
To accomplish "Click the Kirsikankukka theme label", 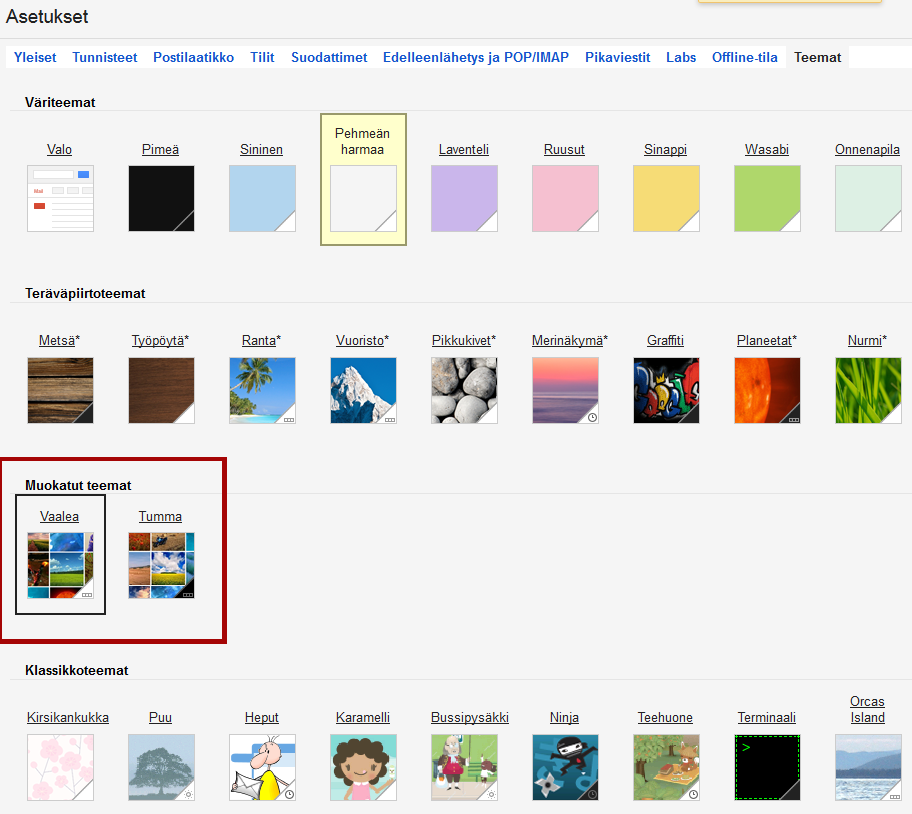I will click(68, 717).
